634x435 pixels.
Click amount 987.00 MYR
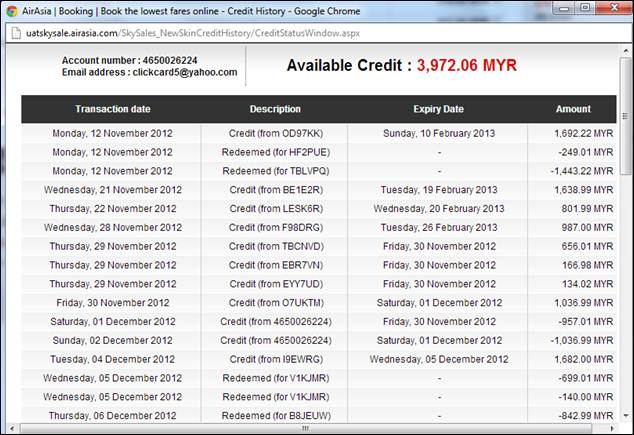coord(587,228)
